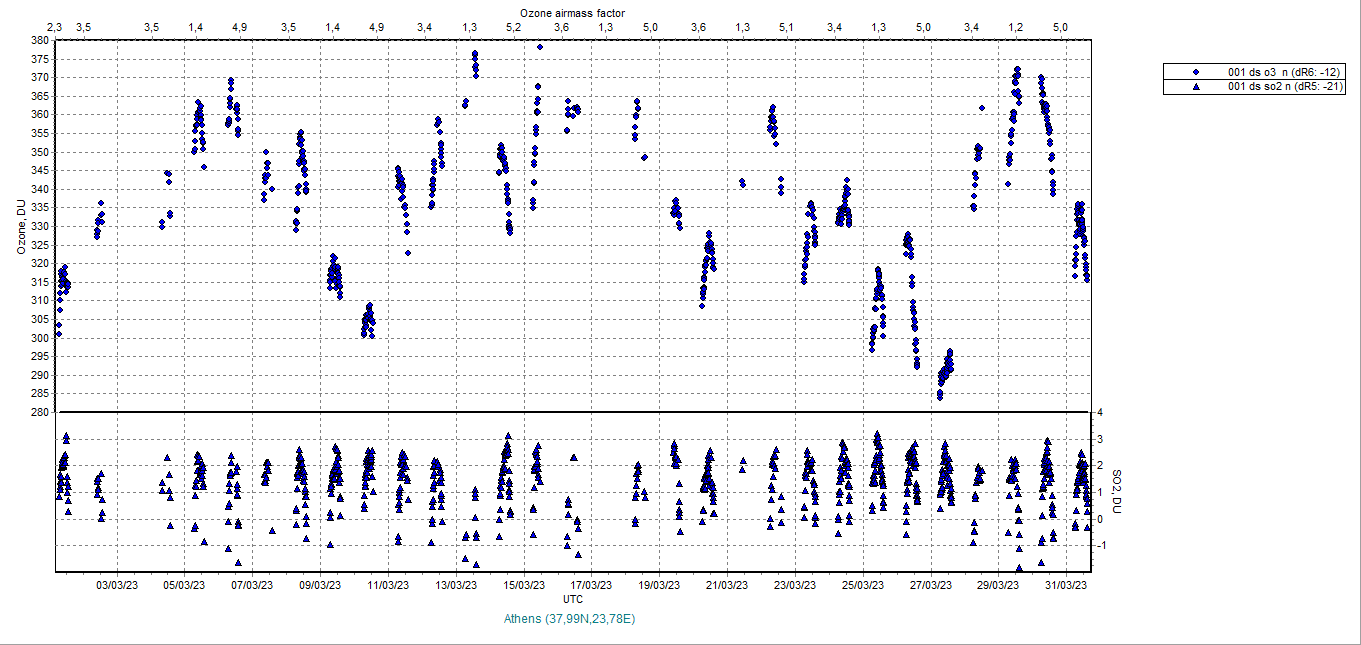Click the UTC label below the dates

(573, 599)
